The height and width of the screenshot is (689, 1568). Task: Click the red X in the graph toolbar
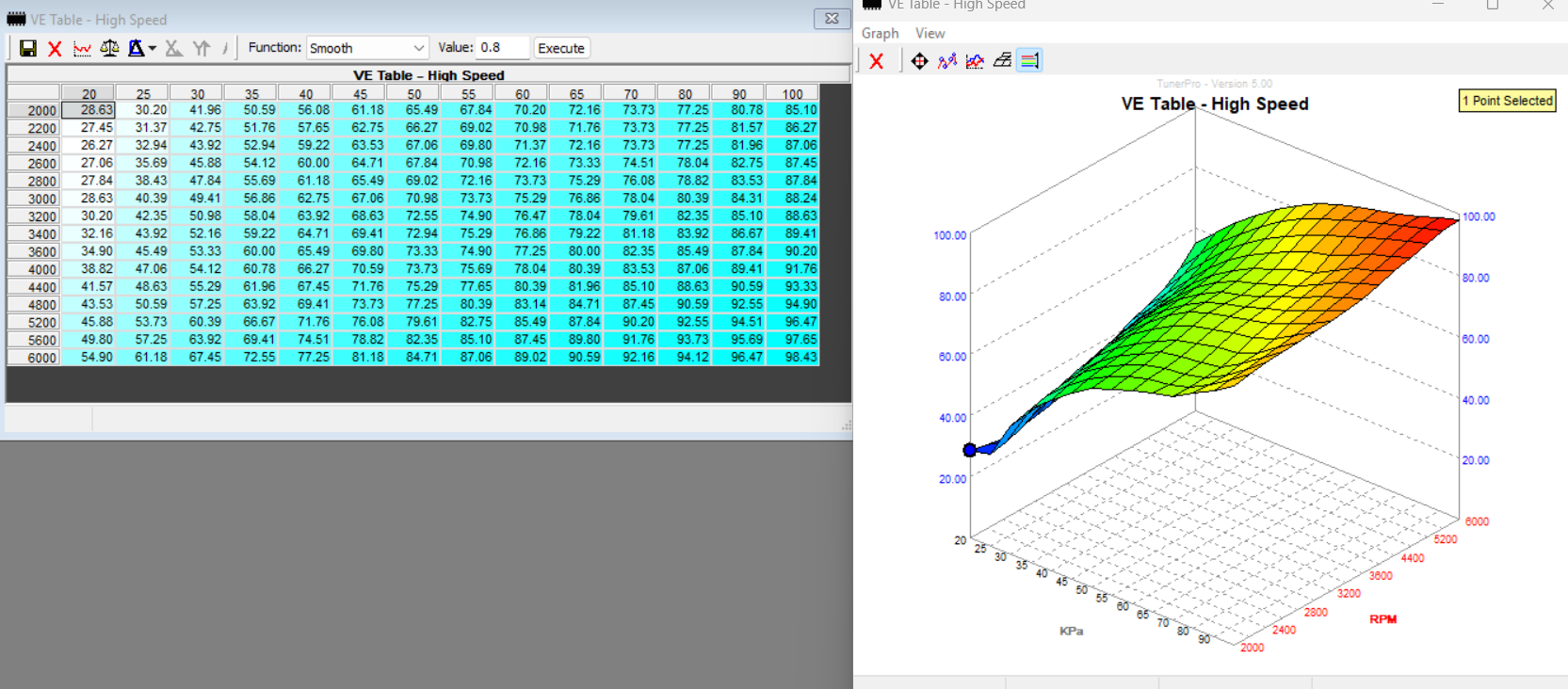(877, 61)
